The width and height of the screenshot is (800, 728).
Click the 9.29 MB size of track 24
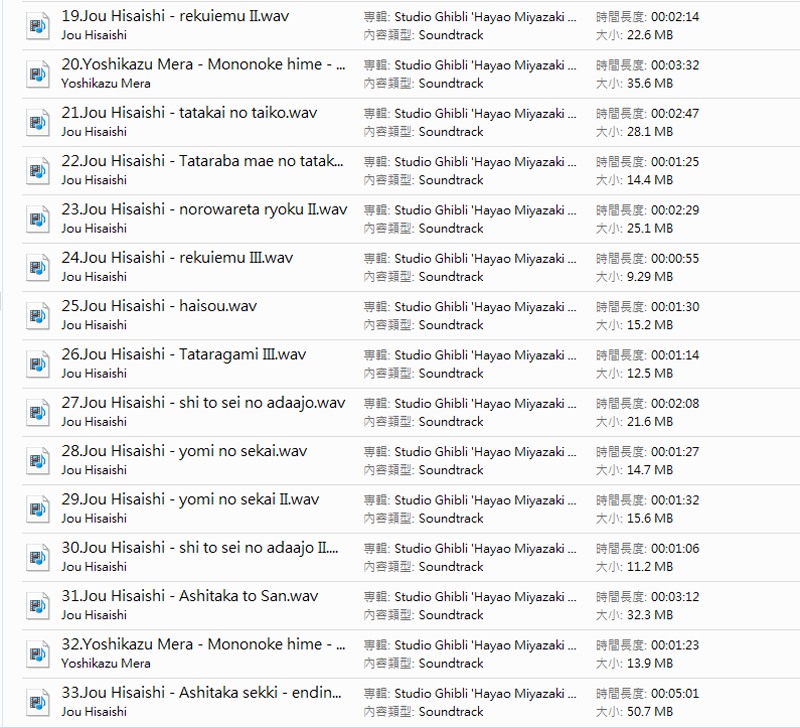[x=649, y=277]
